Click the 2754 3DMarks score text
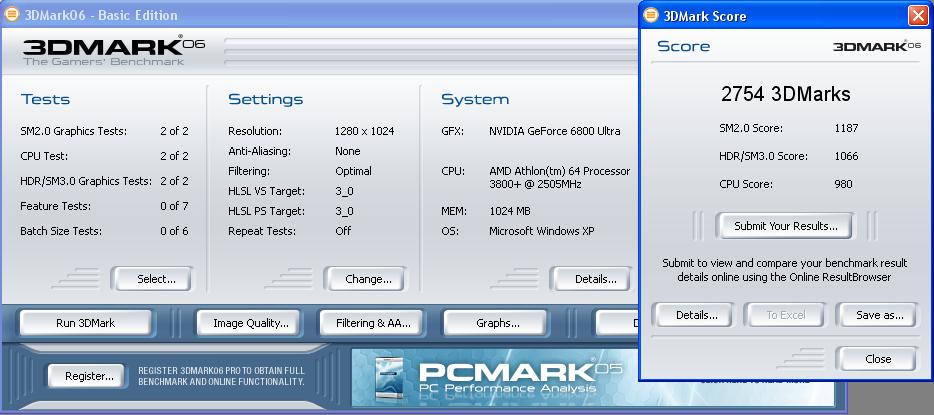934x415 pixels. click(x=785, y=94)
